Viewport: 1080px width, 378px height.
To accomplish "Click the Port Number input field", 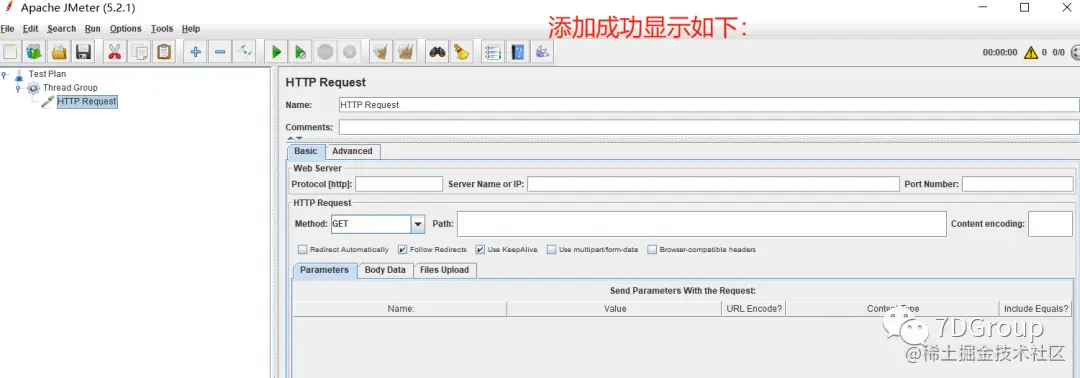I will click(1017, 184).
